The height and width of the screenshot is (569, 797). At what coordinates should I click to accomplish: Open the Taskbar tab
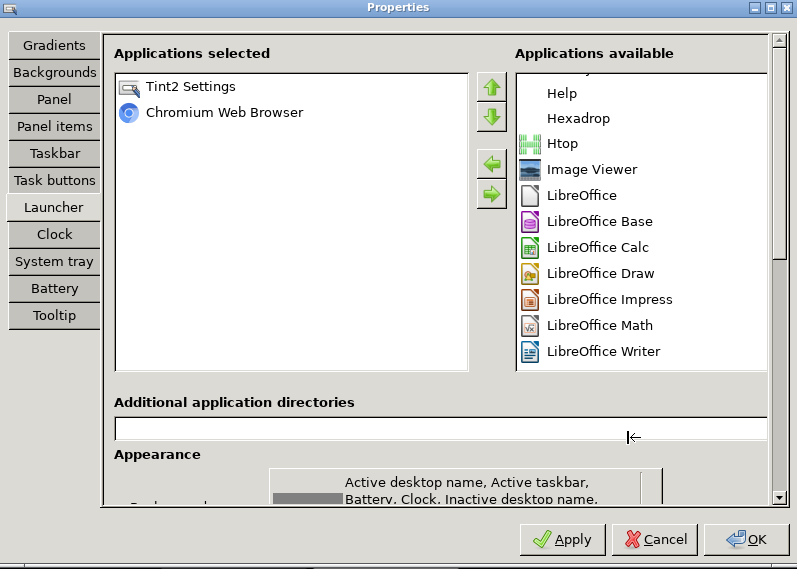point(54,153)
